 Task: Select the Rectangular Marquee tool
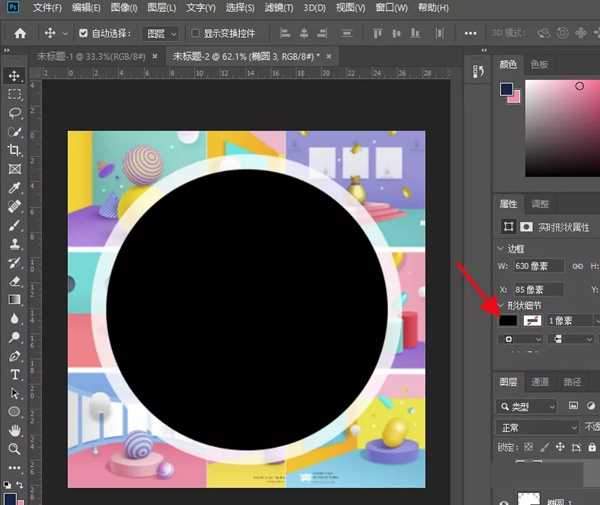14,94
